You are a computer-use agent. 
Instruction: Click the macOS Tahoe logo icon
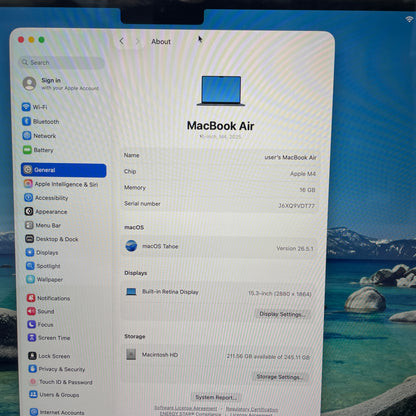(x=131, y=246)
